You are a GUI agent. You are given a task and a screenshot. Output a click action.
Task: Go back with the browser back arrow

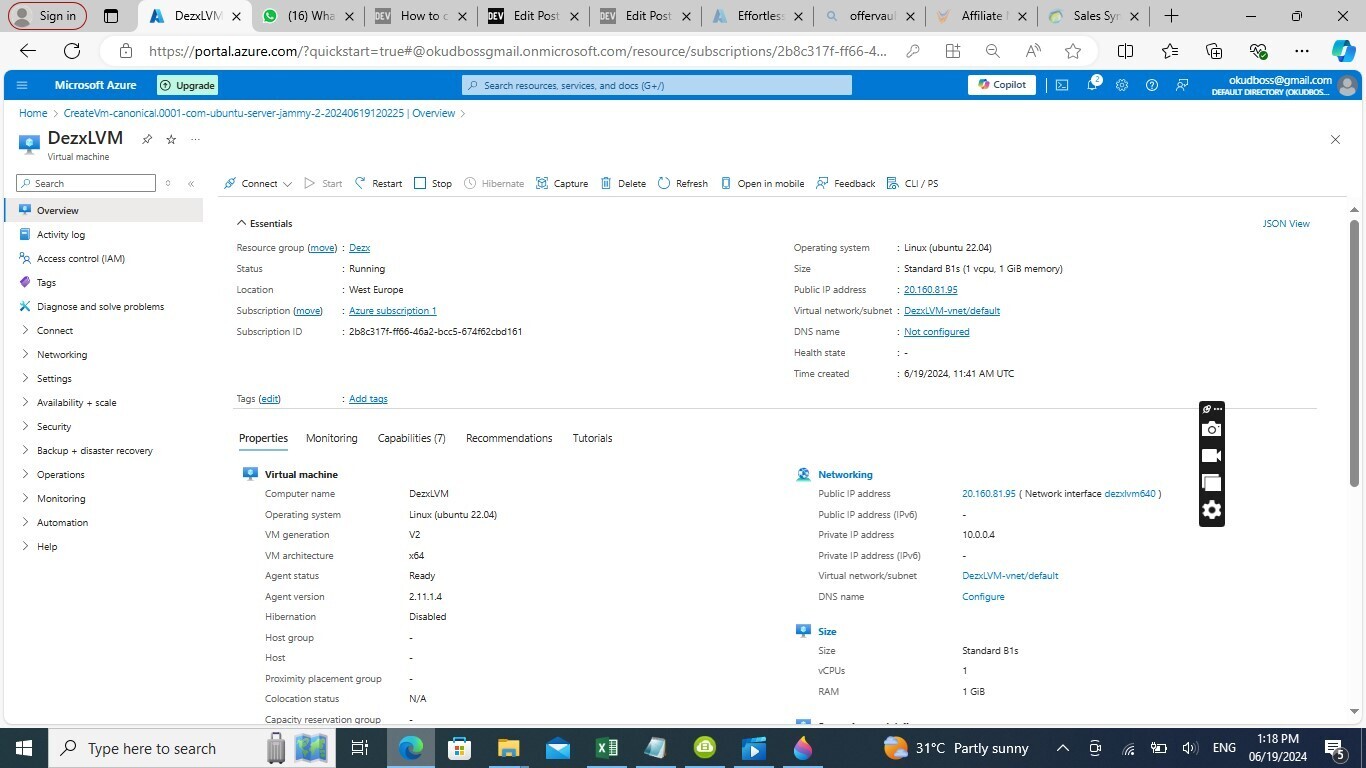(x=28, y=51)
